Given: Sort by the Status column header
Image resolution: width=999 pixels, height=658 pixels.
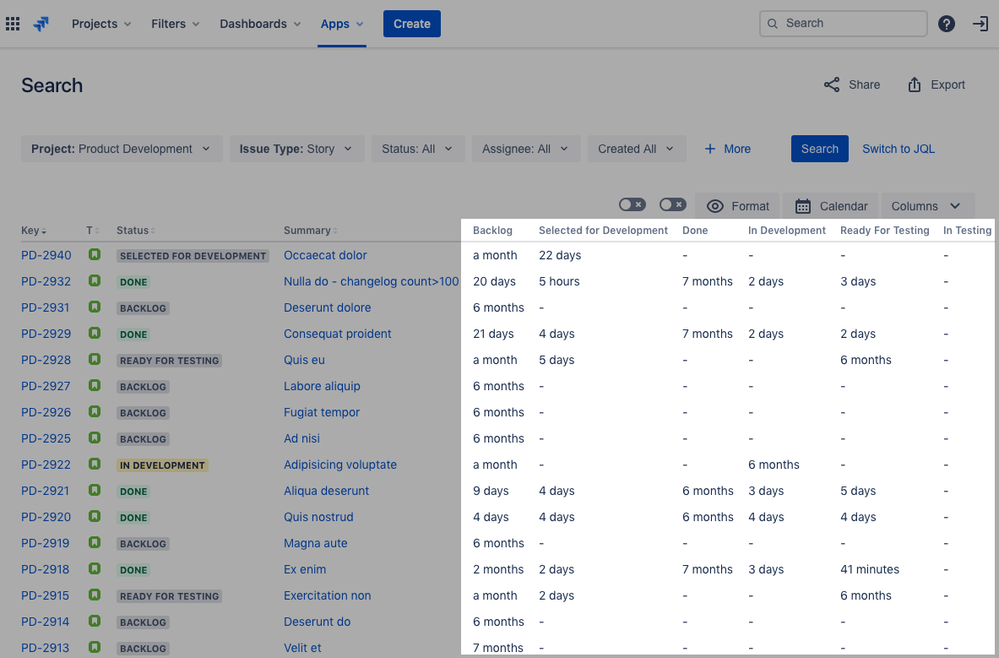Looking at the screenshot, I should point(136,231).
